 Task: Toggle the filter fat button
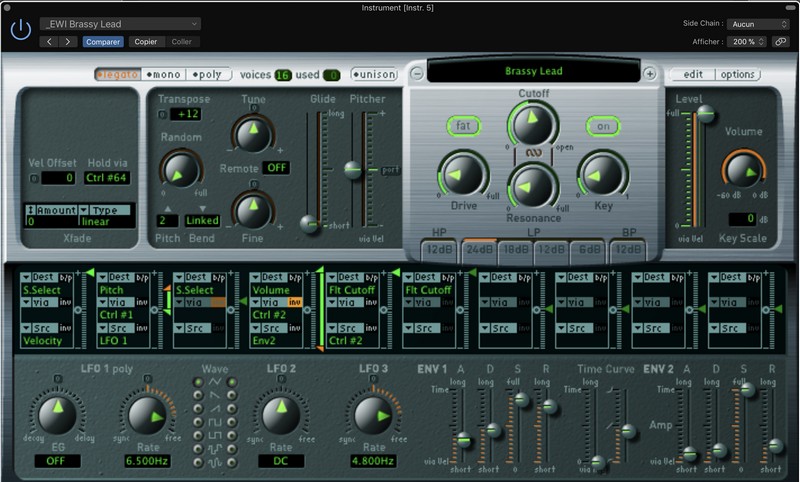(464, 126)
